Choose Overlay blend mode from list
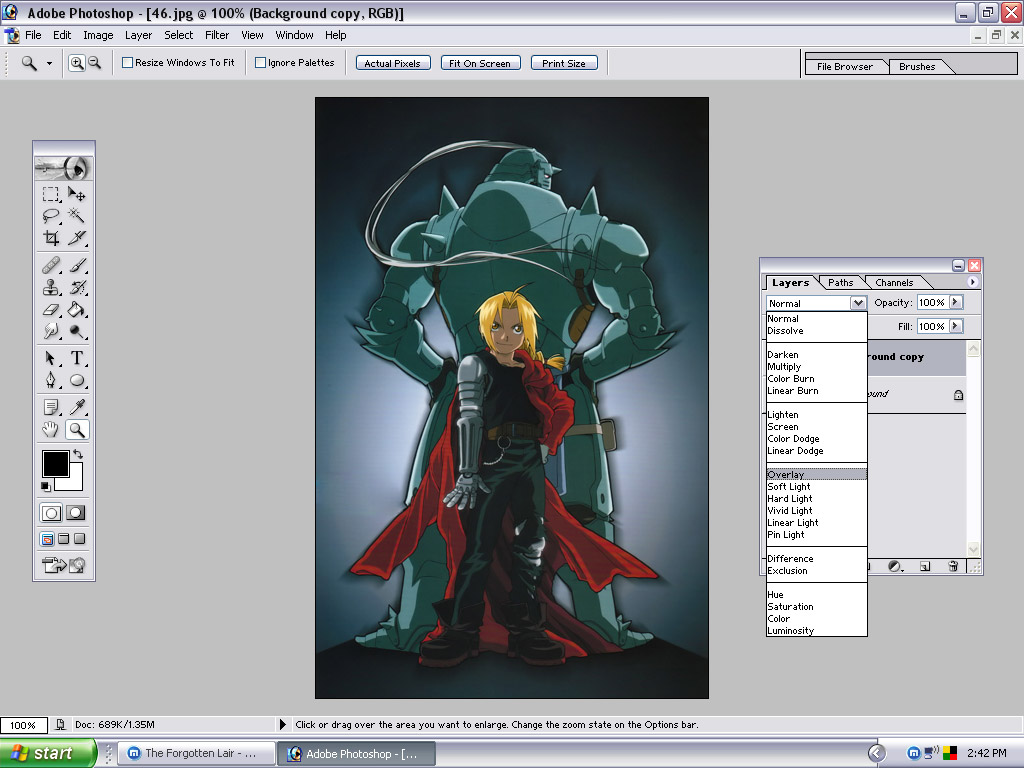Viewport: 1024px width, 768px height. coord(817,475)
